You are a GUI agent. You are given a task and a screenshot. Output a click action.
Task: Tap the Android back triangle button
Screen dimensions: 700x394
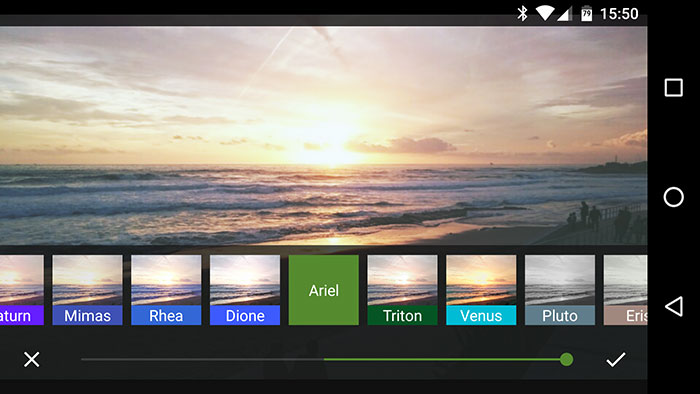click(x=674, y=307)
